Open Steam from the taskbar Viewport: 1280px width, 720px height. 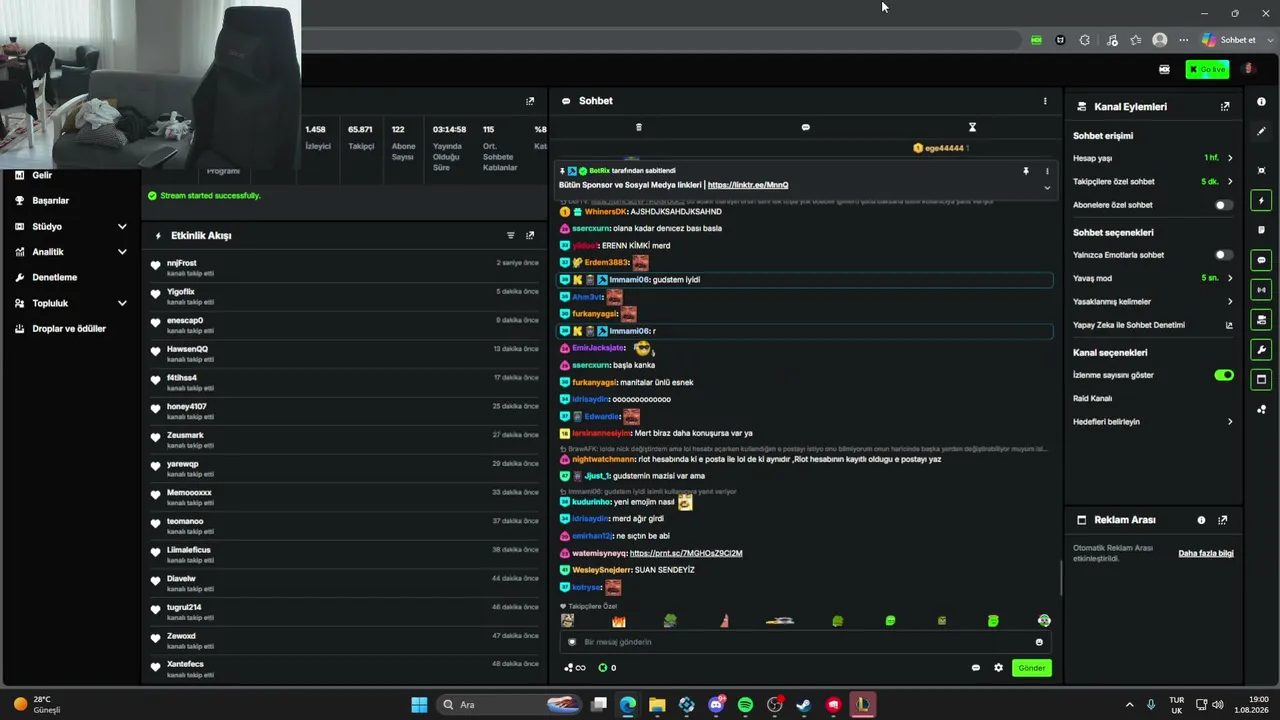pyautogui.click(x=803, y=705)
